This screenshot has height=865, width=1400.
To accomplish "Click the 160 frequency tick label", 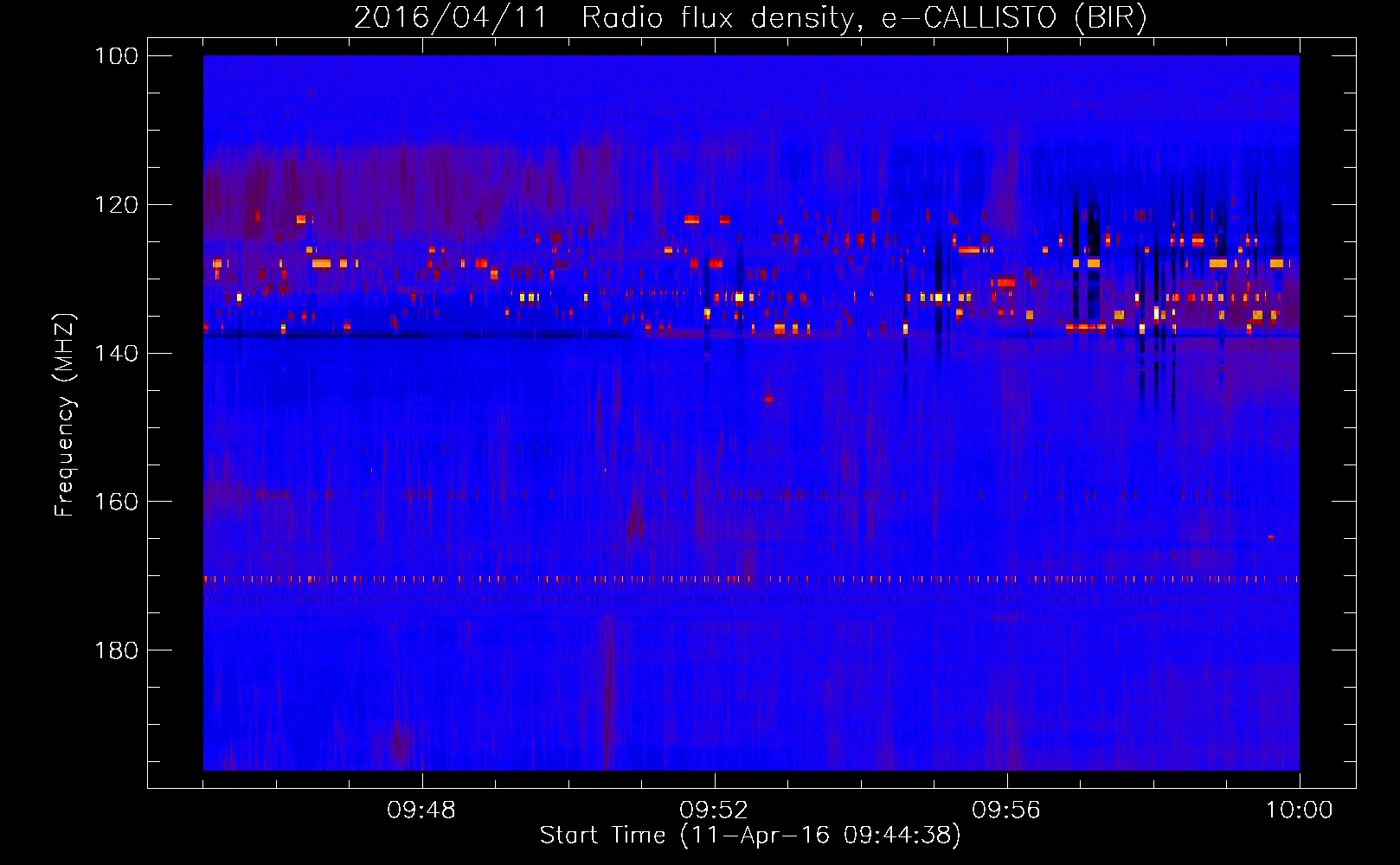I will click(x=117, y=502).
